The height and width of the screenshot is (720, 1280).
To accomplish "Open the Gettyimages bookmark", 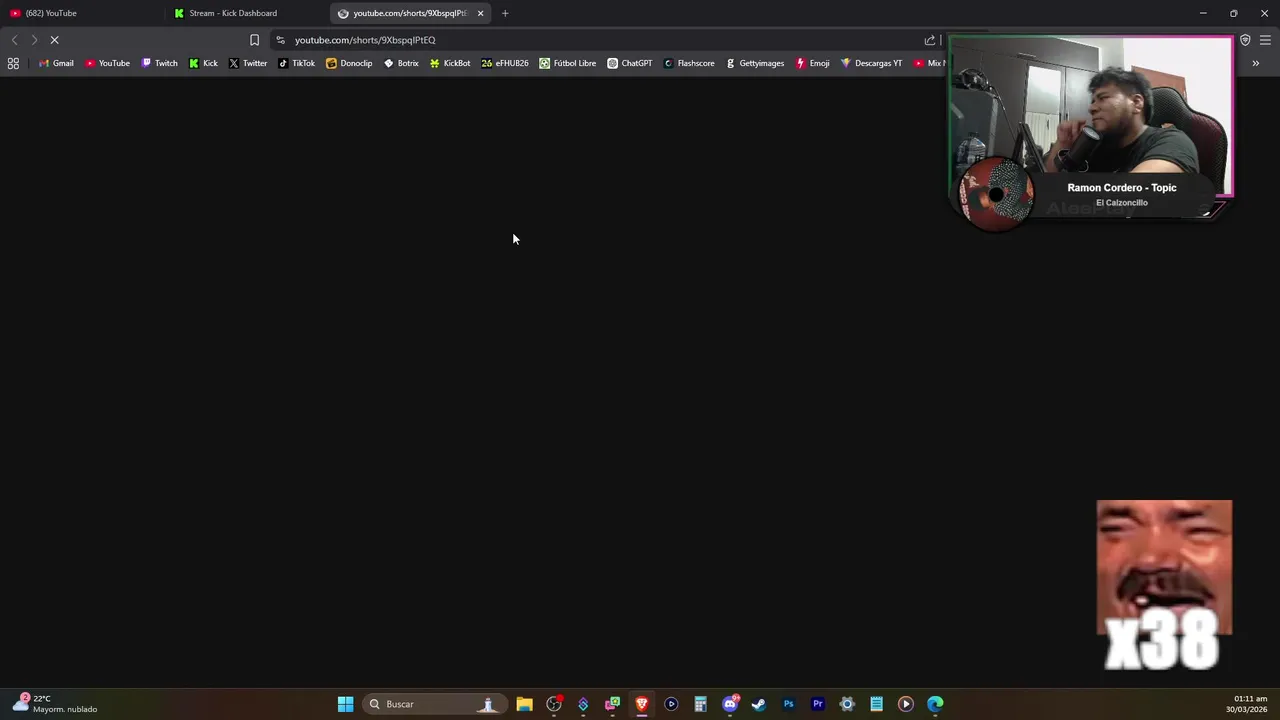I will pyautogui.click(x=755, y=63).
